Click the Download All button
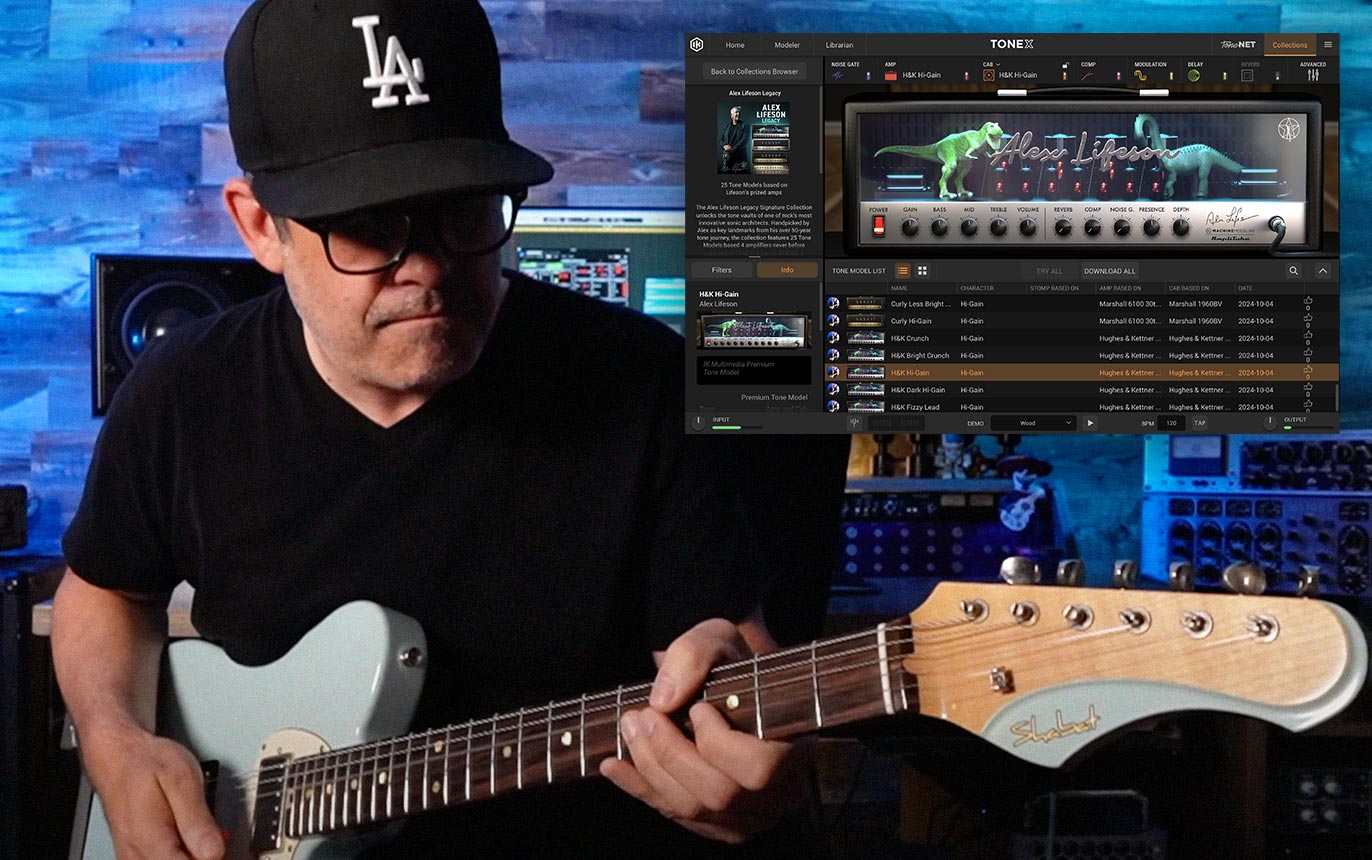This screenshot has width=1372, height=860. click(x=1109, y=271)
